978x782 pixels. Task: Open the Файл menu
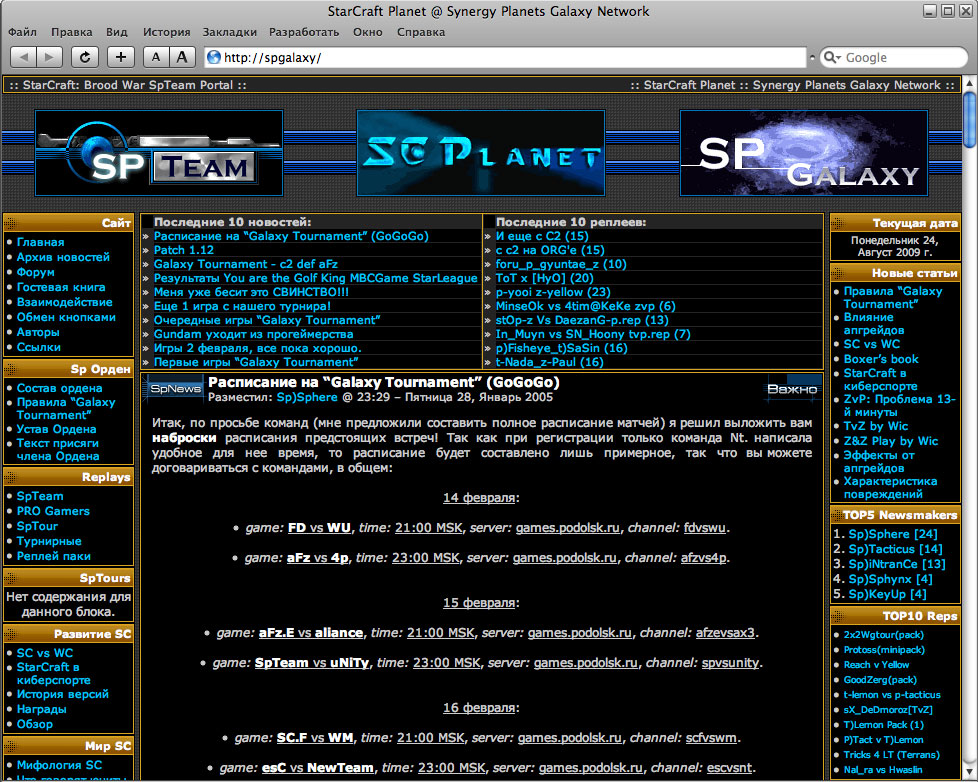(x=22, y=32)
